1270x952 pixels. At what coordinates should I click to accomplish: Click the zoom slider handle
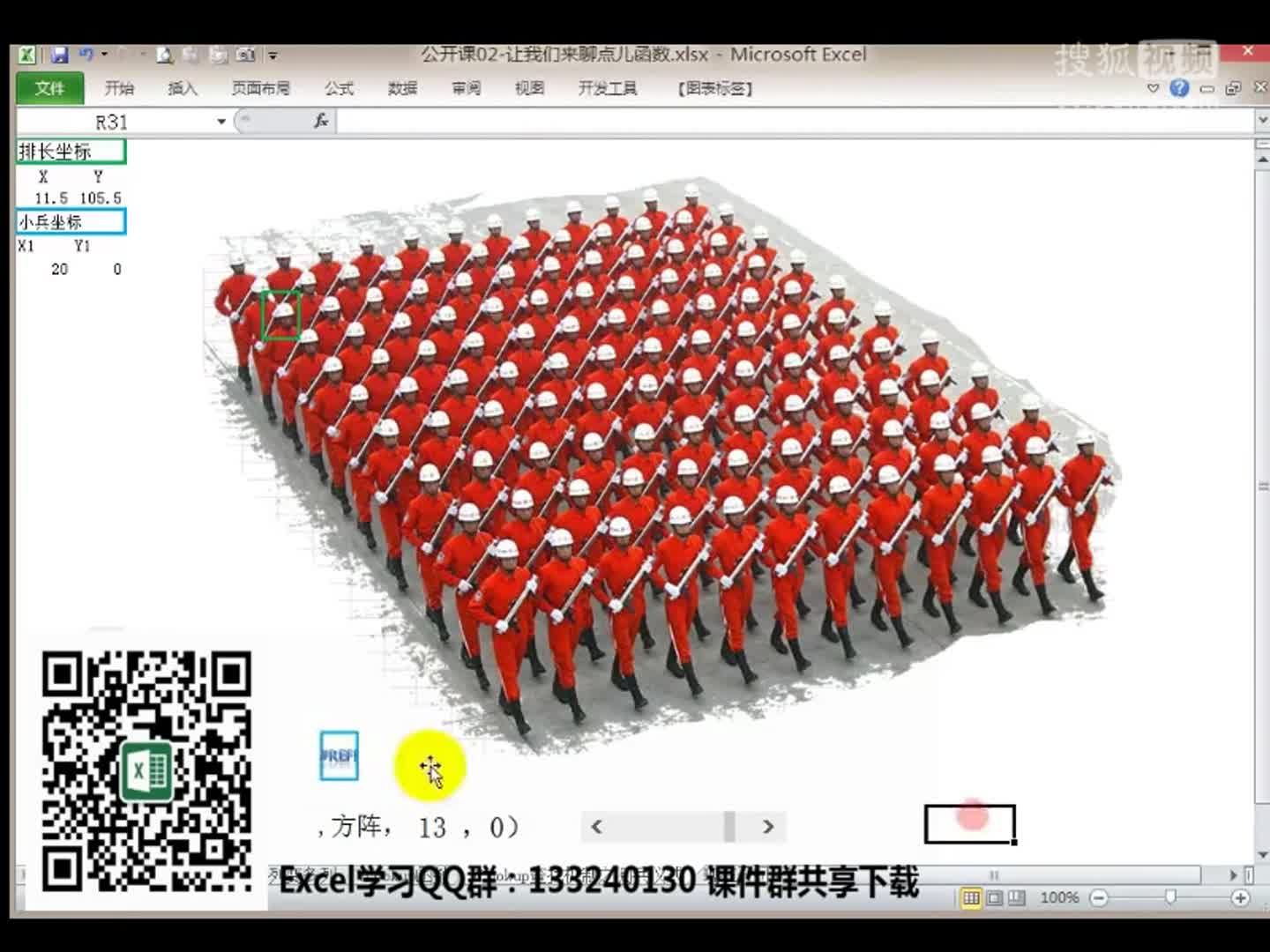(x=1170, y=896)
